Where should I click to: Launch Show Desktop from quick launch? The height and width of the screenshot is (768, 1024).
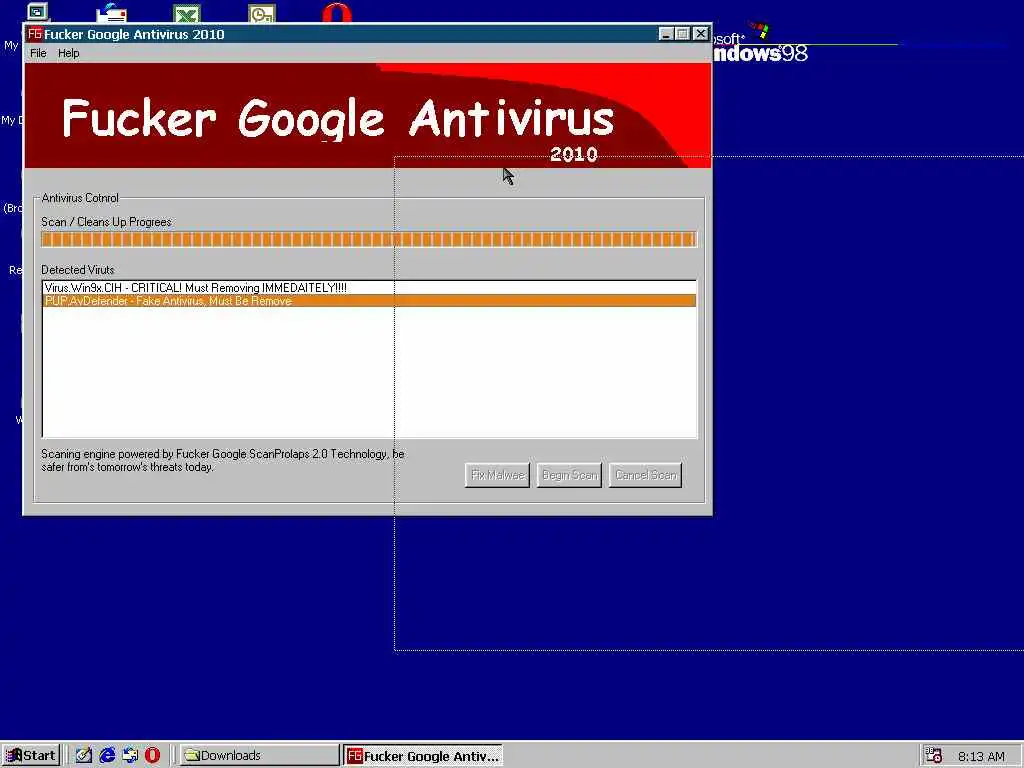84,756
